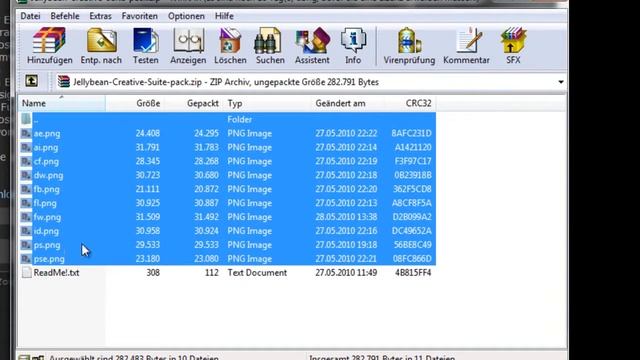Select the file name fl.png
The width and height of the screenshot is (640, 360).
click(x=45, y=203)
